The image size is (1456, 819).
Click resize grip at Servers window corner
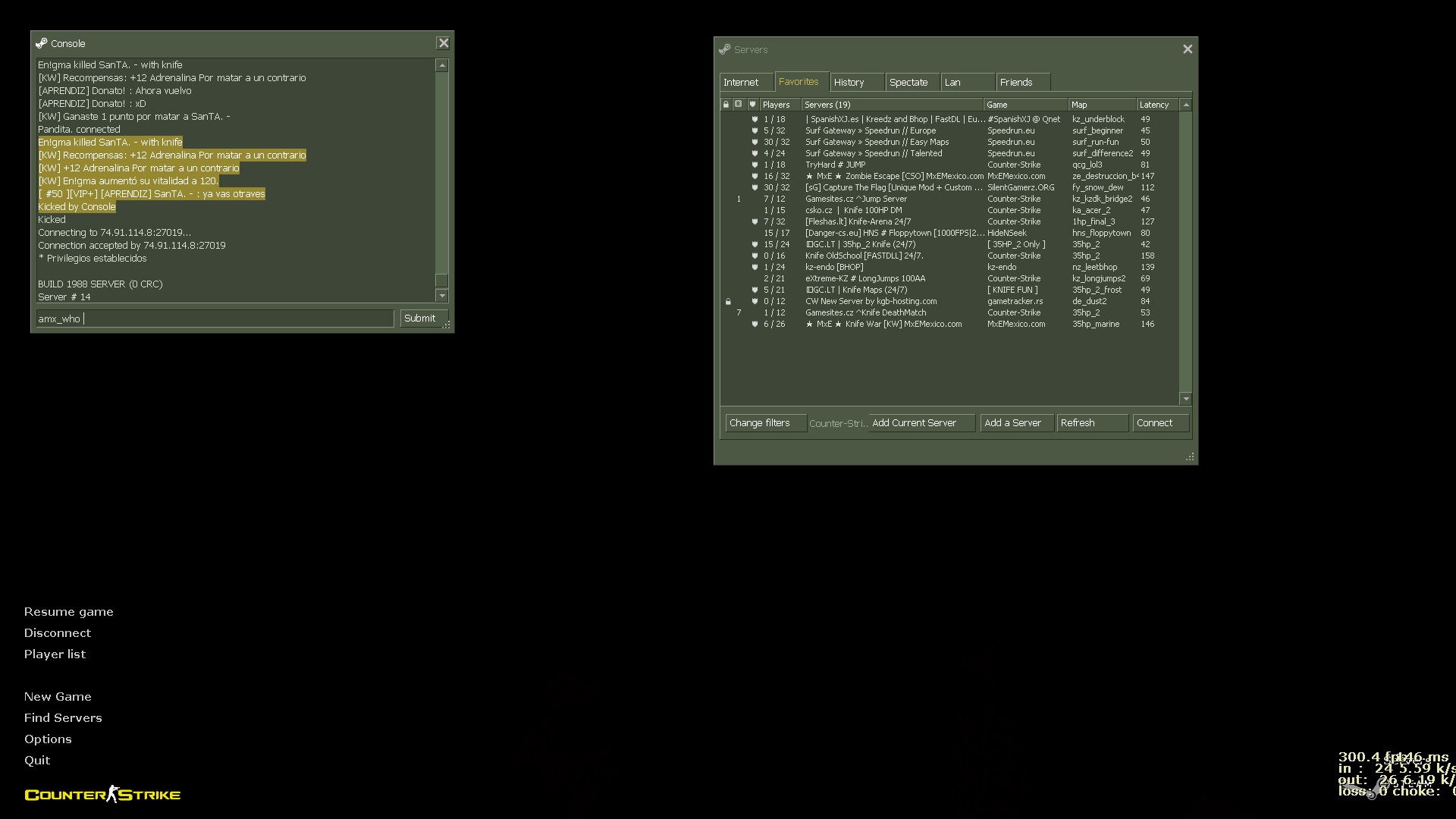coord(1190,457)
